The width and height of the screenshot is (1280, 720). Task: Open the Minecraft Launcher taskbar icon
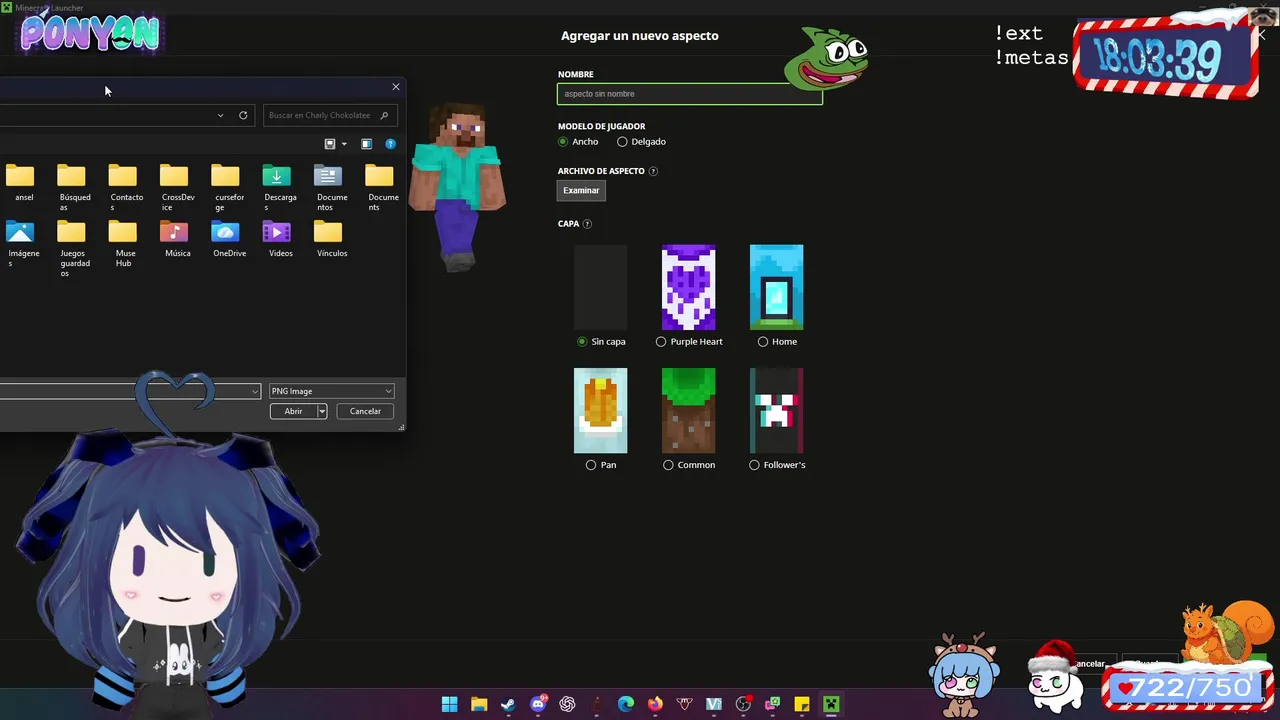pos(831,704)
